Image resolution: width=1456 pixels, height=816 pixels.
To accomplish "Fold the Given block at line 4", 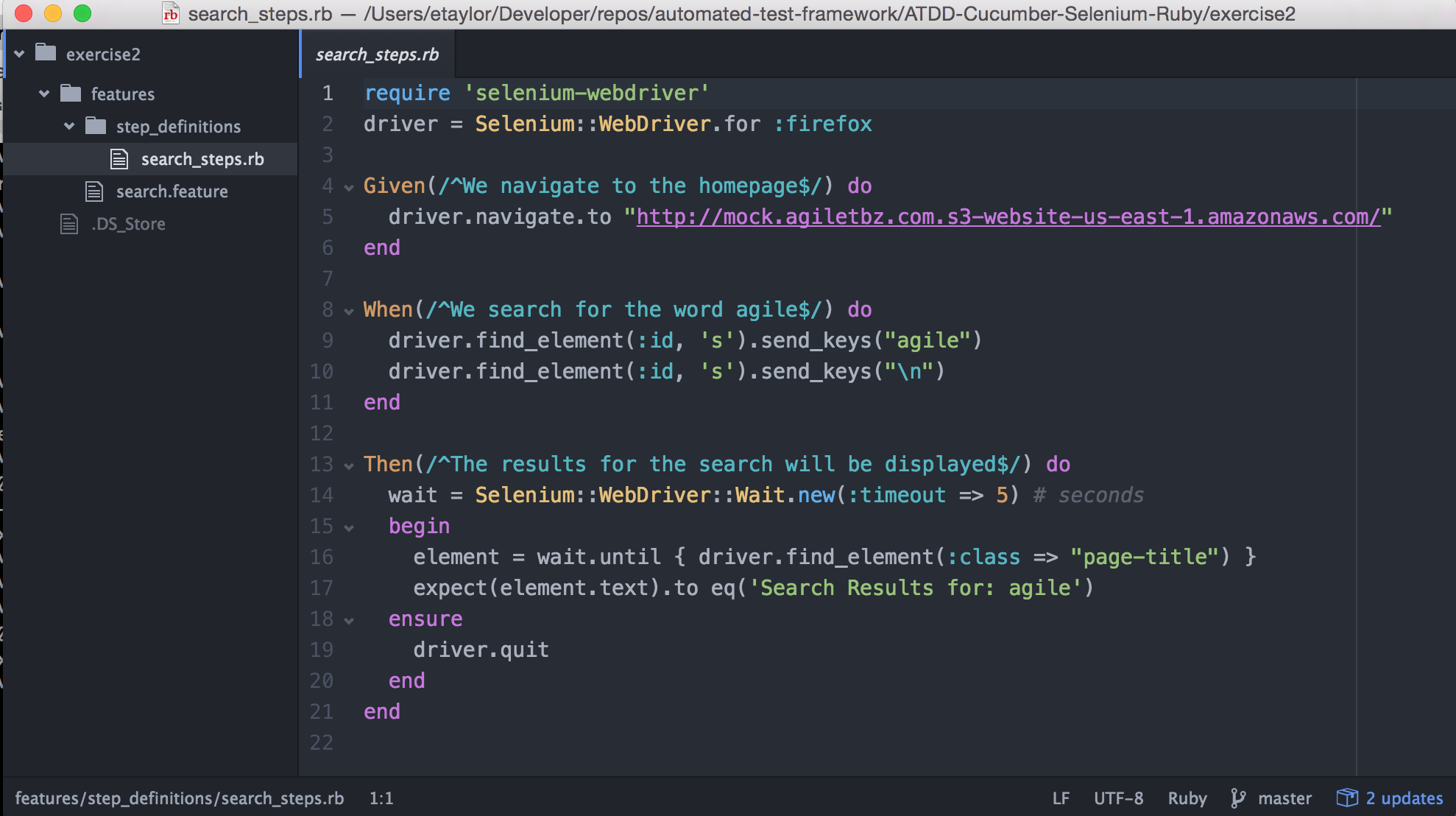I will pos(349,187).
